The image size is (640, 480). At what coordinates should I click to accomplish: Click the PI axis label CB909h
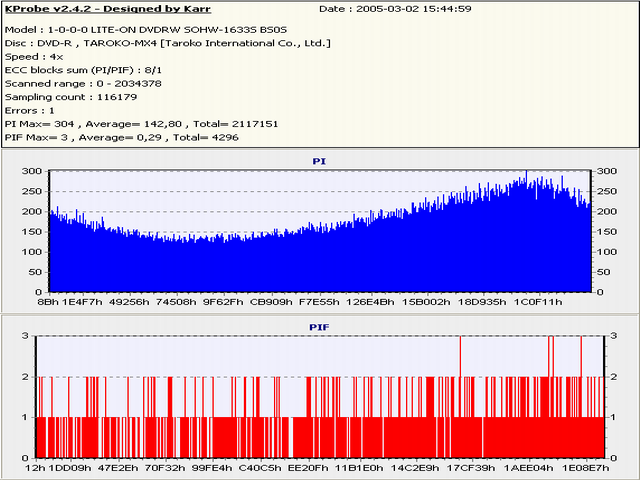(271, 302)
